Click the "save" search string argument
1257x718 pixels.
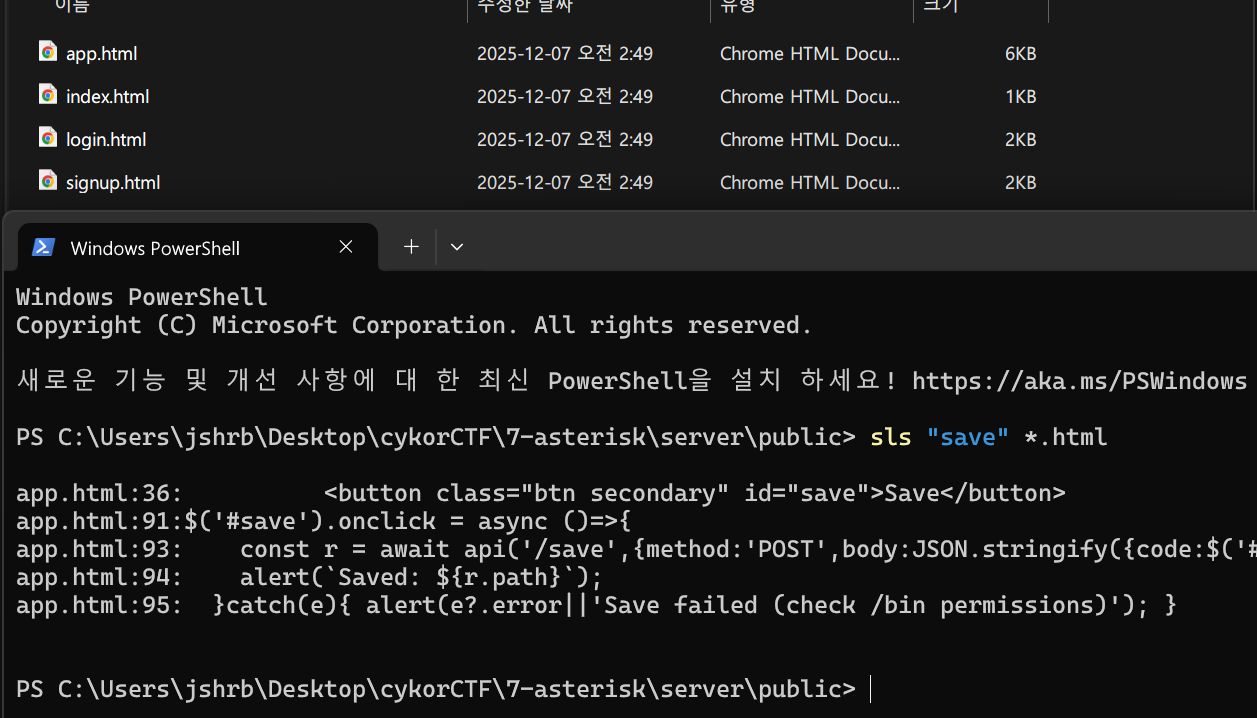pyautogui.click(x=968, y=437)
